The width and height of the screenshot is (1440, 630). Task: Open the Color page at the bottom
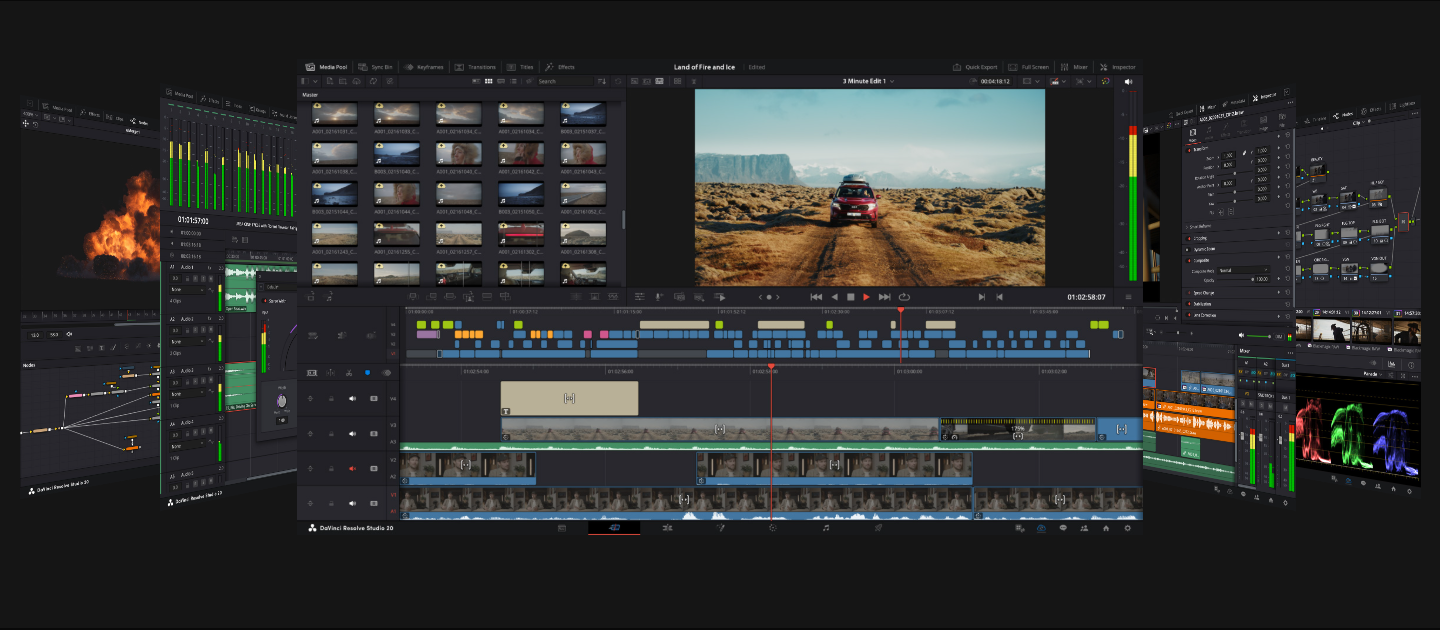click(773, 527)
